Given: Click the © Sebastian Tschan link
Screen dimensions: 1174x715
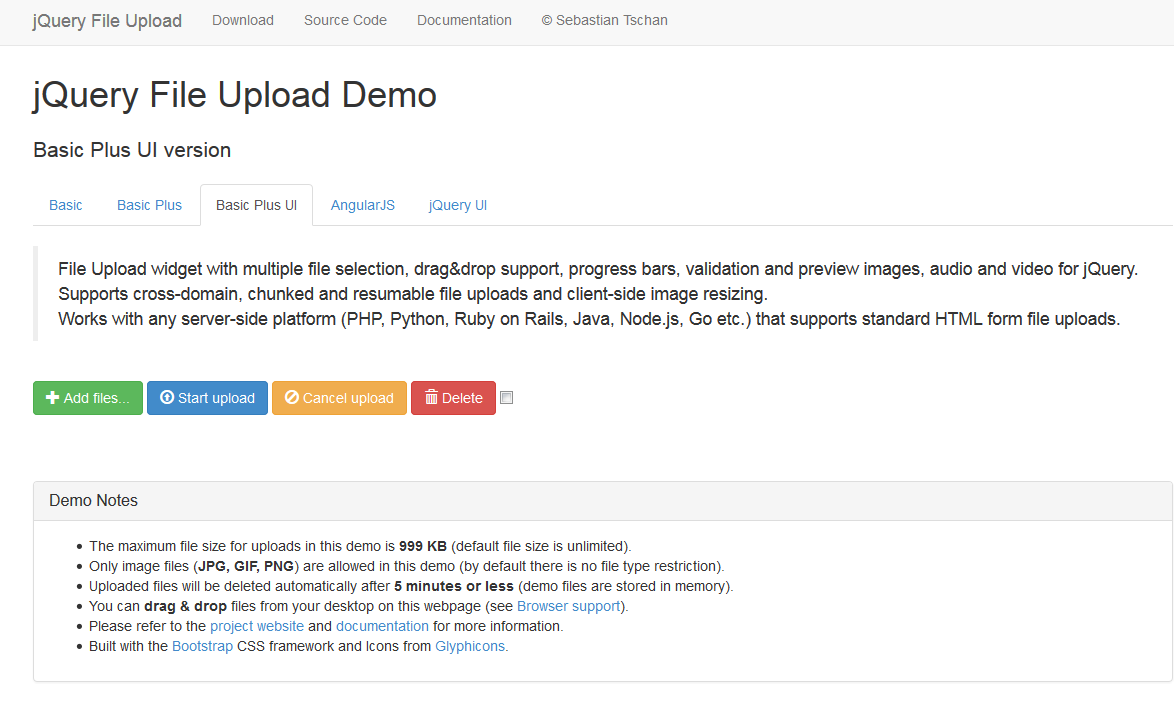Looking at the screenshot, I should pyautogui.click(x=604, y=20).
